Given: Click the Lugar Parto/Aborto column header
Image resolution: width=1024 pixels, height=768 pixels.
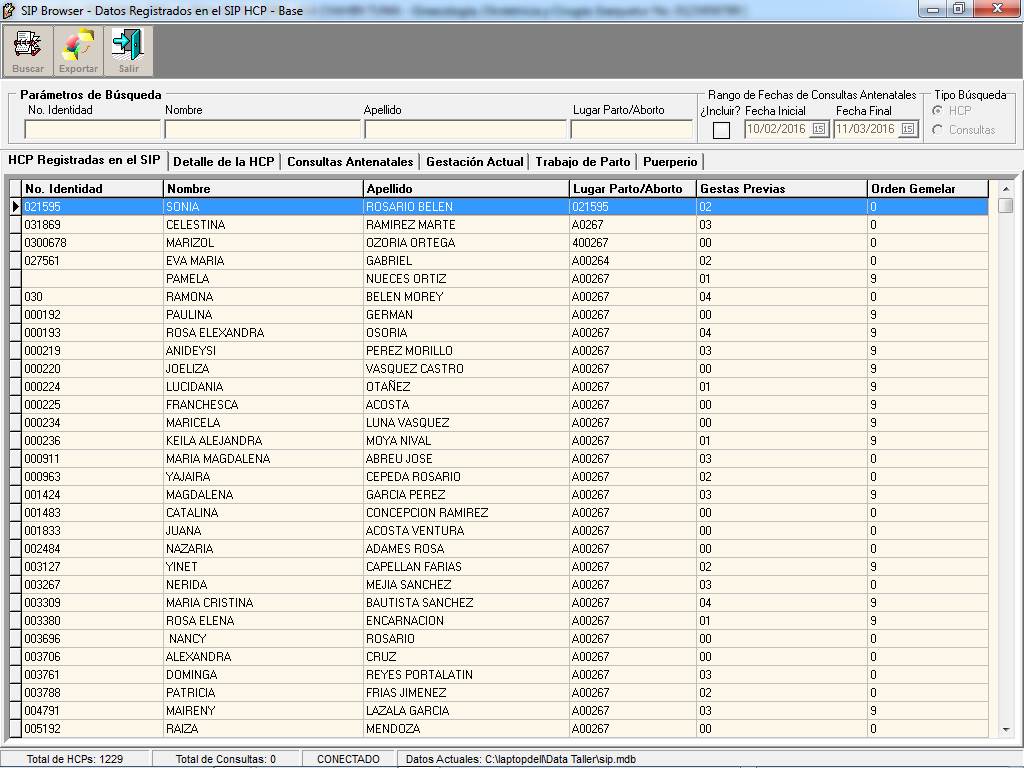Looking at the screenshot, I should pos(633,189).
